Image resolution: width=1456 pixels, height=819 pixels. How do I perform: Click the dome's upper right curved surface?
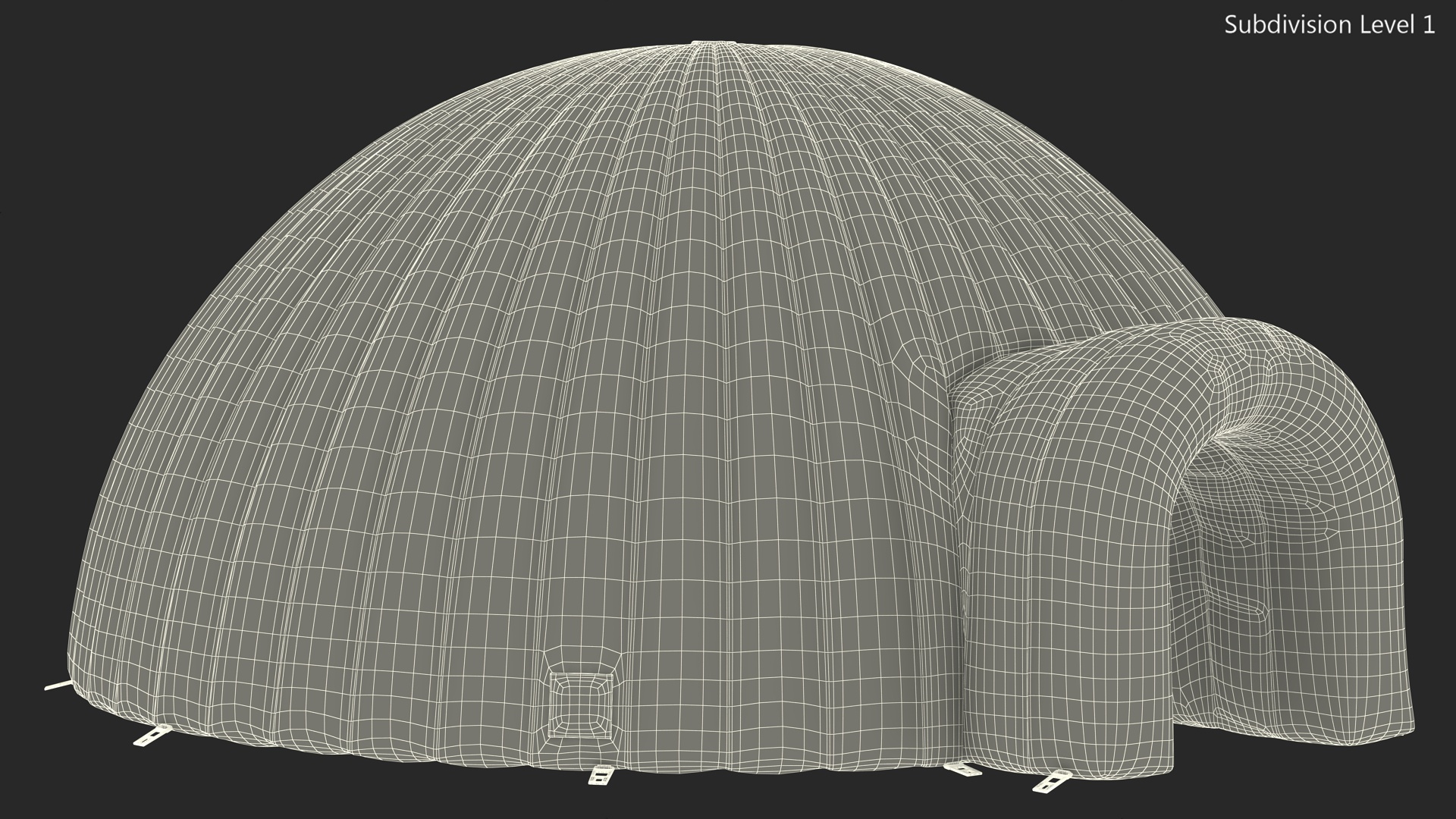coord(986,190)
